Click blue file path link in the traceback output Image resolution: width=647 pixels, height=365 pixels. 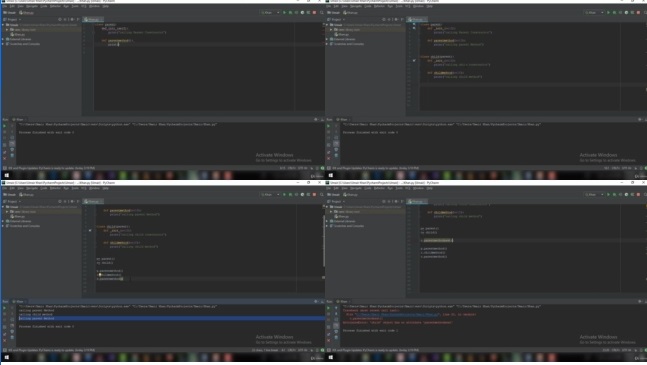tap(398, 315)
